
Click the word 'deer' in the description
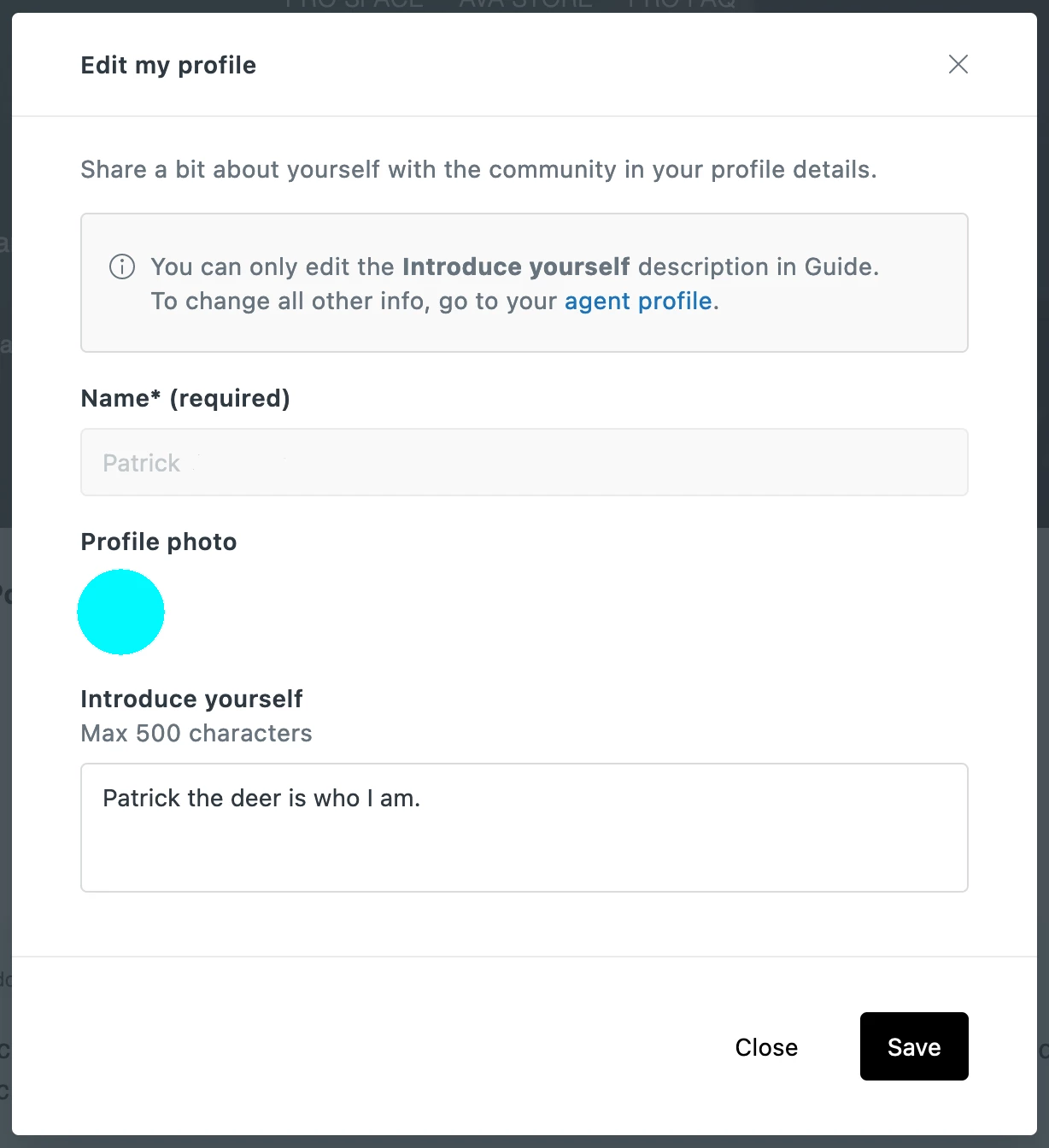pos(256,799)
